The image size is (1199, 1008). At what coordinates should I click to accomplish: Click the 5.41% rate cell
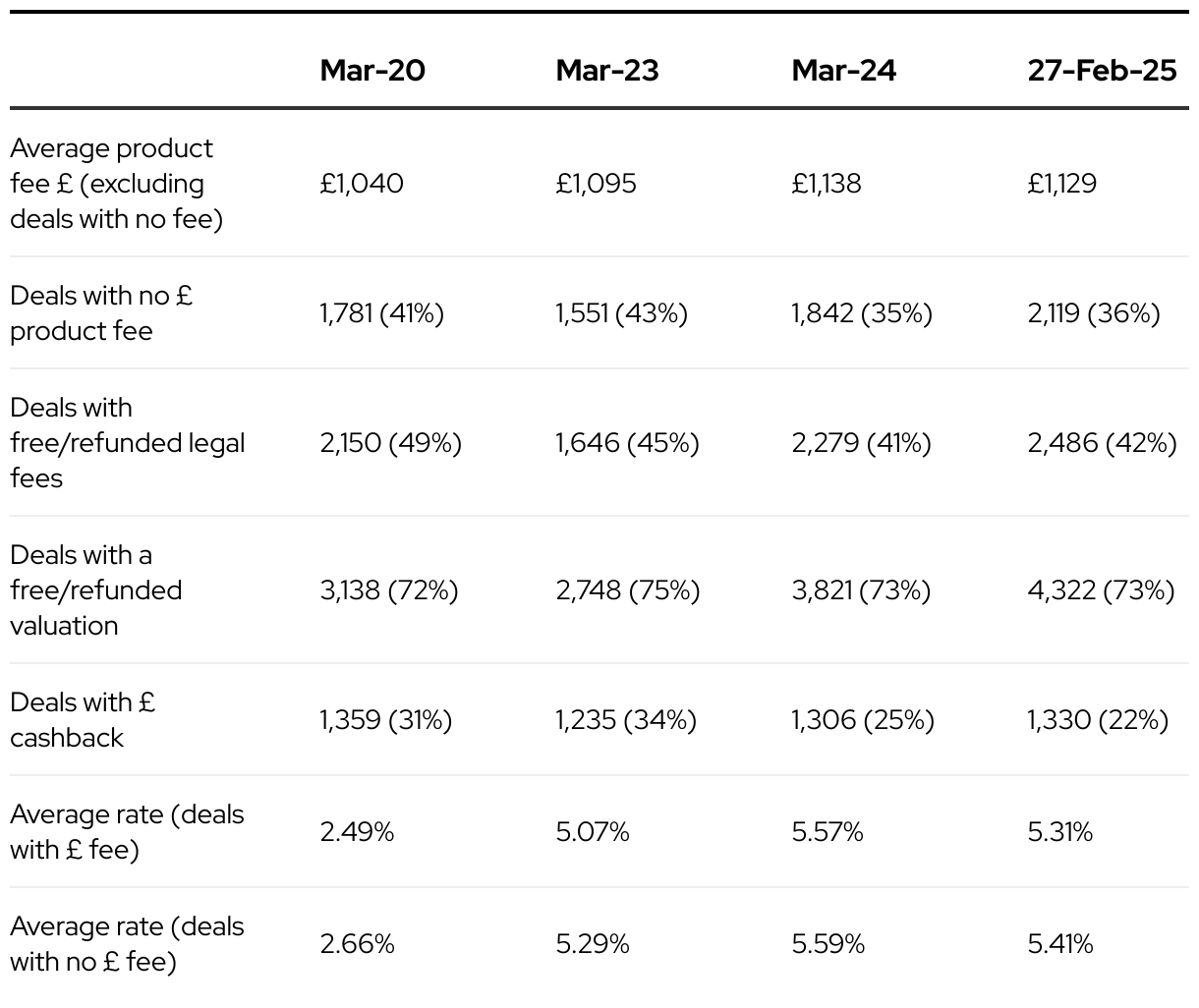[x=1060, y=944]
